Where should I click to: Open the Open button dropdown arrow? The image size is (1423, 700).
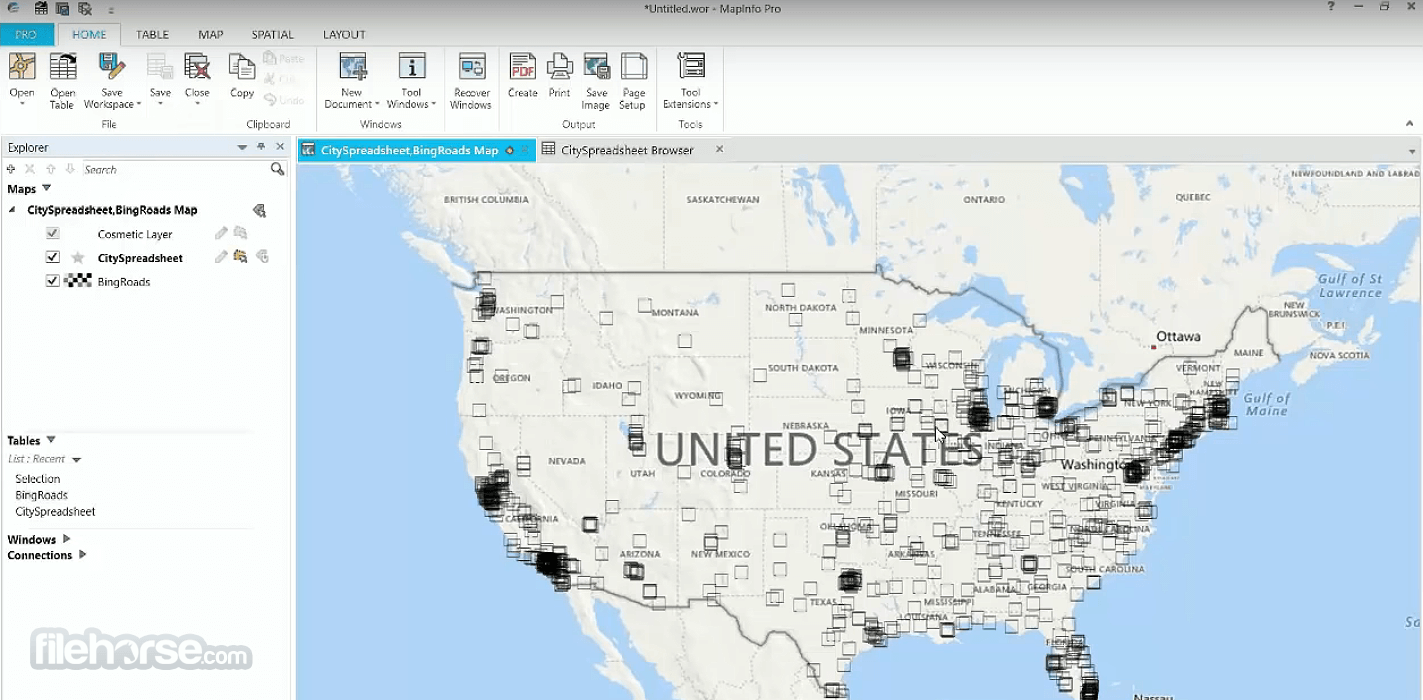[x=22, y=104]
